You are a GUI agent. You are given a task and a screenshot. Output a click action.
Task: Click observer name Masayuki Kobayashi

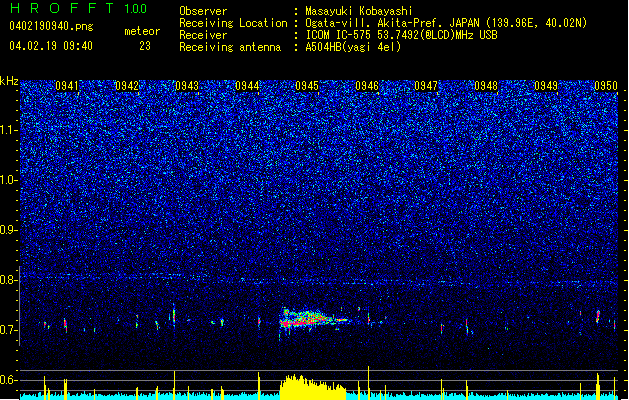point(359,11)
